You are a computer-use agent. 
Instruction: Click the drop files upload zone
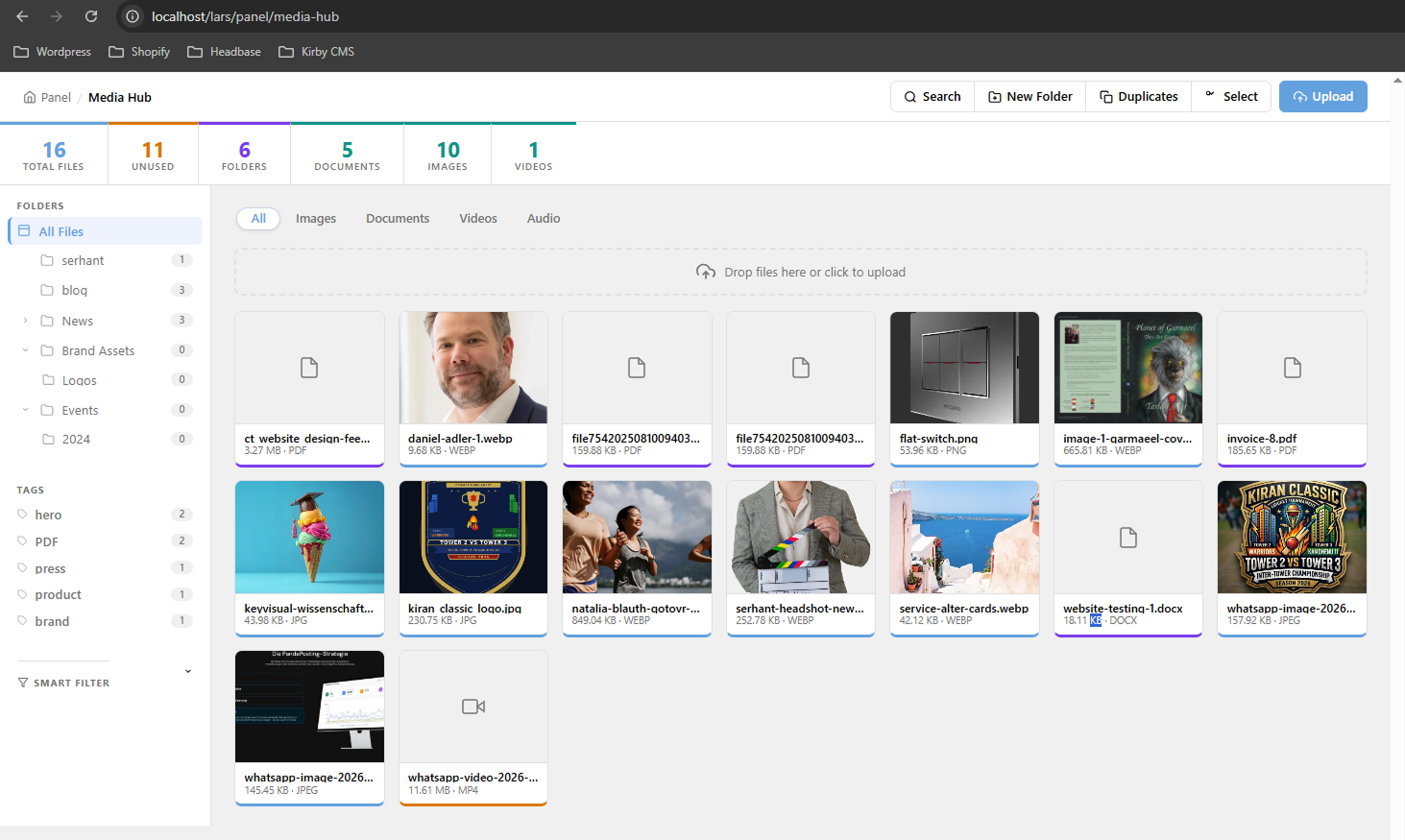coord(801,272)
